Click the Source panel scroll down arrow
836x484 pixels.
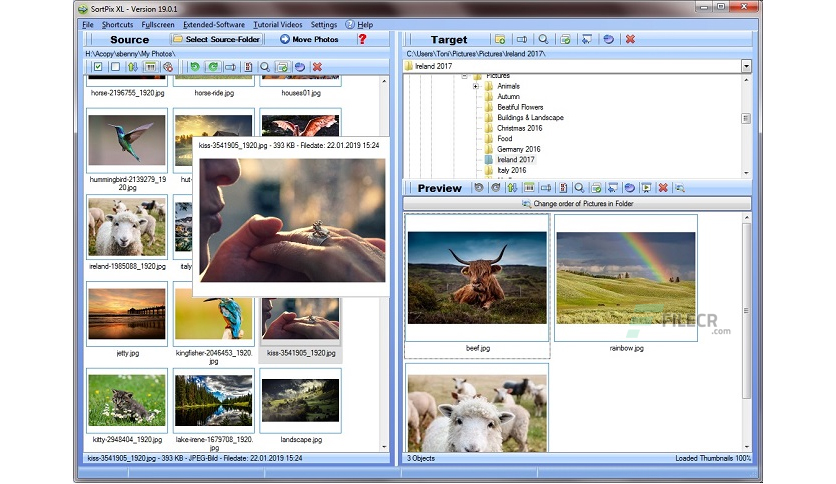click(x=384, y=447)
